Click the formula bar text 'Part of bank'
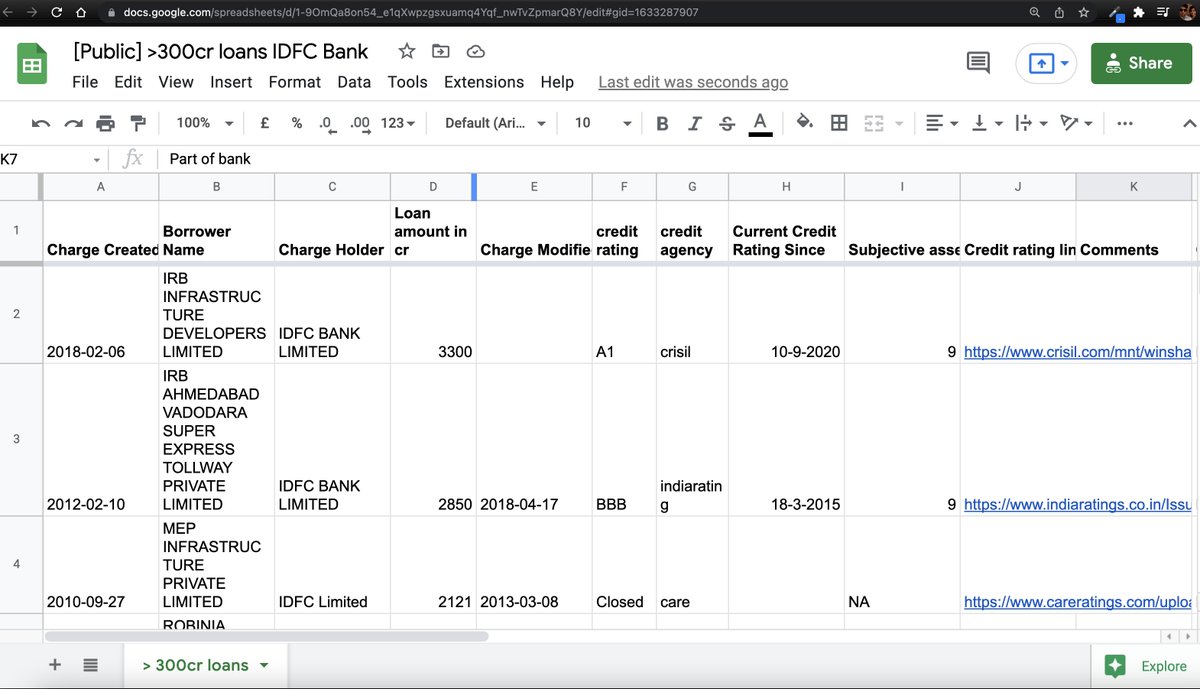Screen dimensions: 1200x689 click(x=210, y=159)
